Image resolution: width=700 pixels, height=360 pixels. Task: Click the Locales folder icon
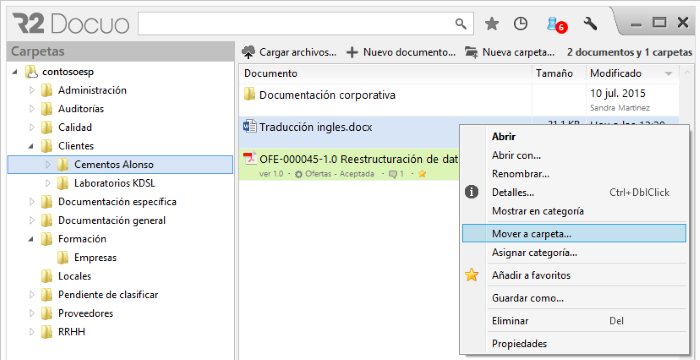coord(46,276)
